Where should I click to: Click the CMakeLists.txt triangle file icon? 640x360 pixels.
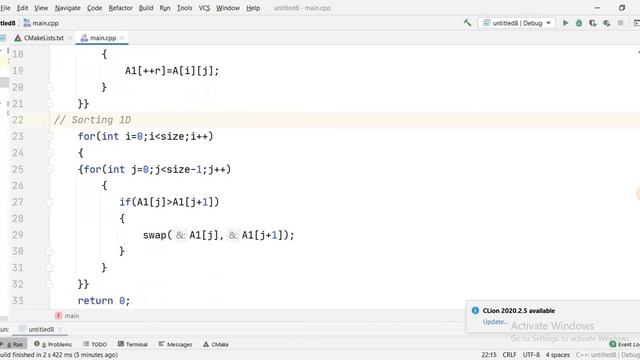click(x=18, y=38)
